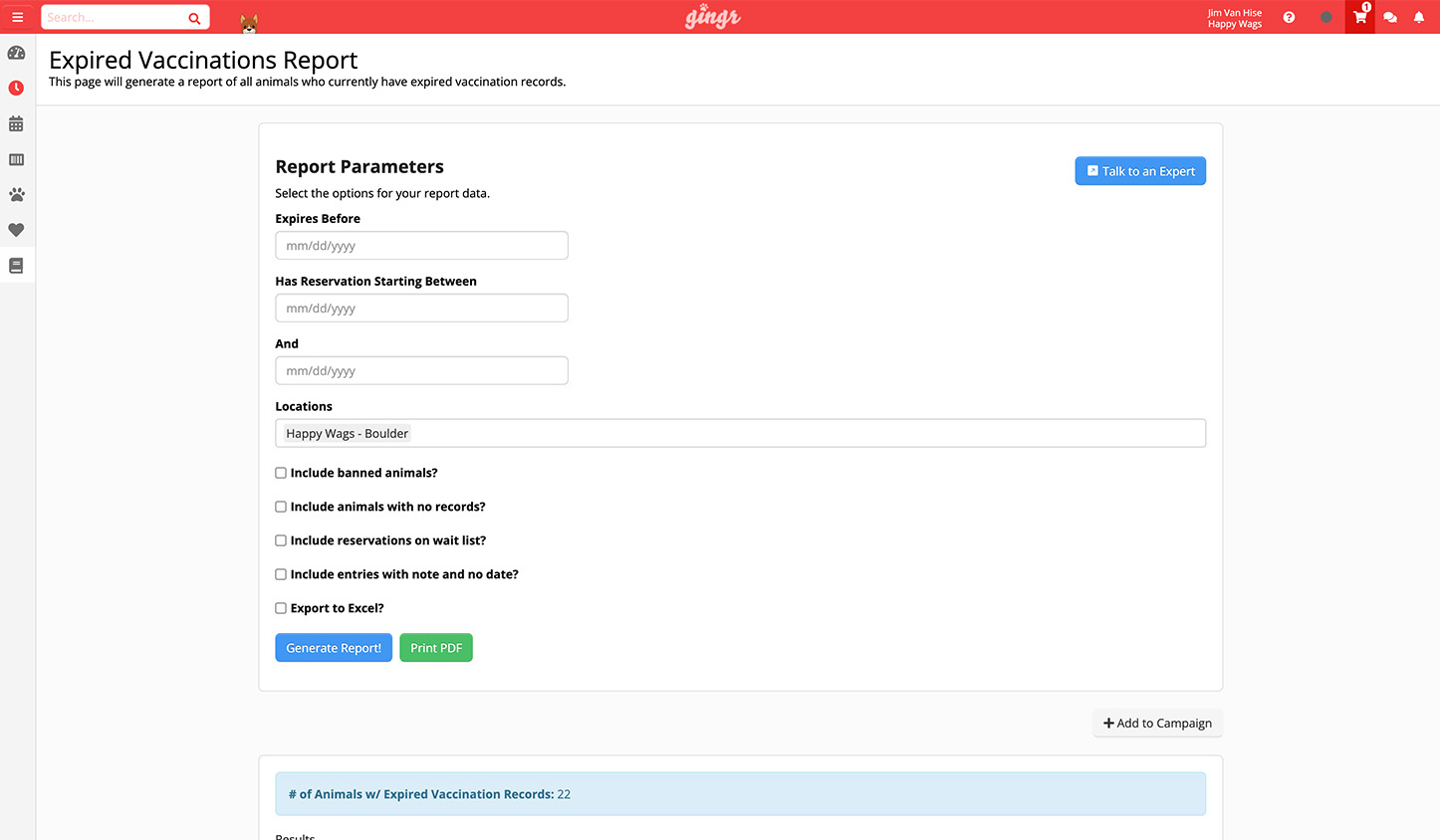Click the top search input field
This screenshot has height=840, width=1440.
pos(115,17)
